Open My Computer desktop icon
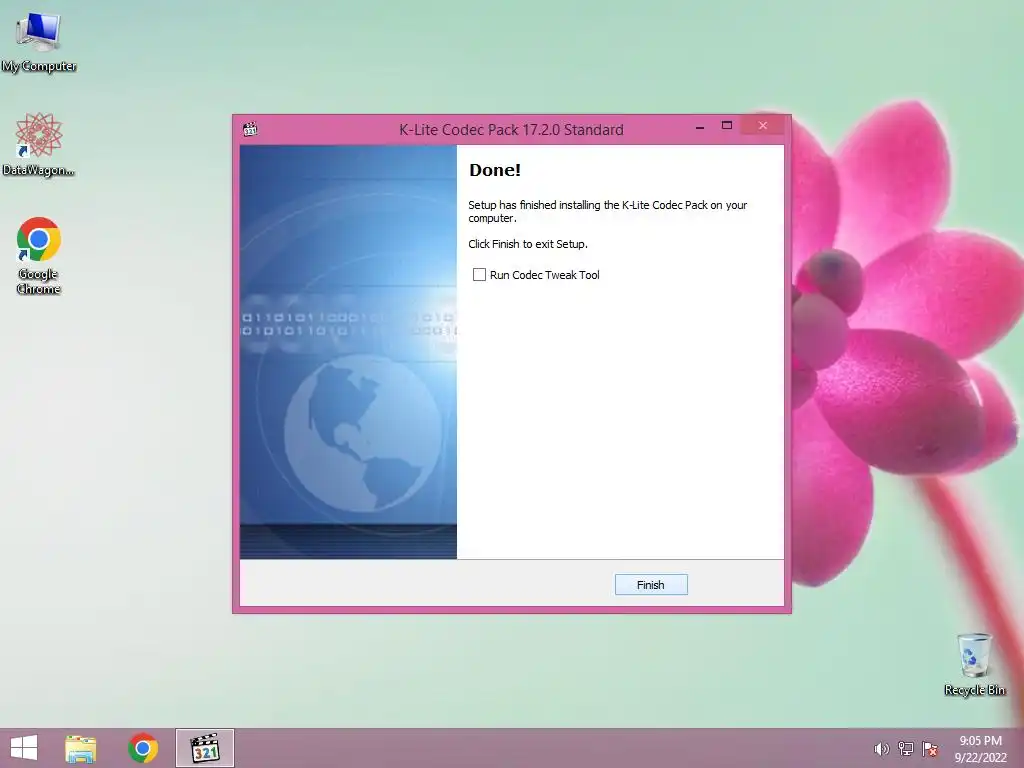The height and width of the screenshot is (768, 1024). coord(39,40)
